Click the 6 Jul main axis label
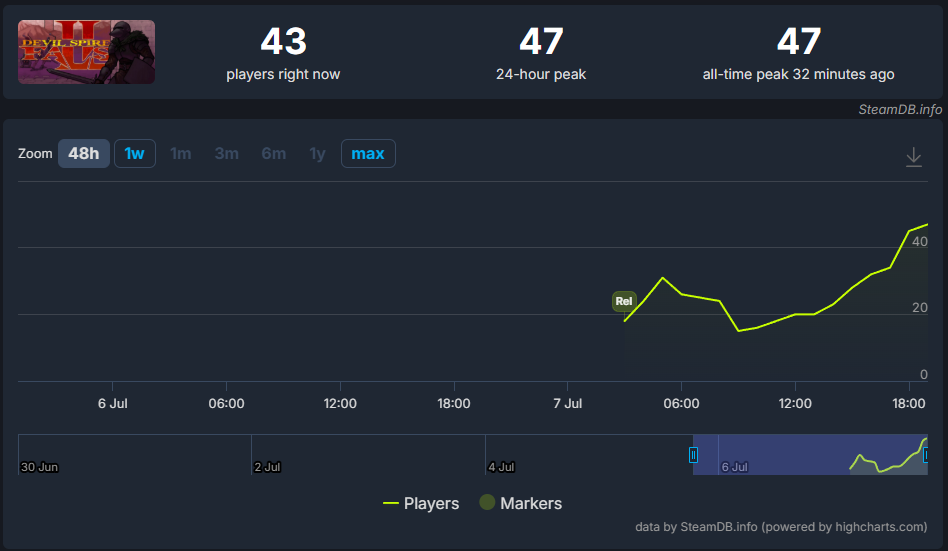This screenshot has width=948, height=551. (x=112, y=403)
